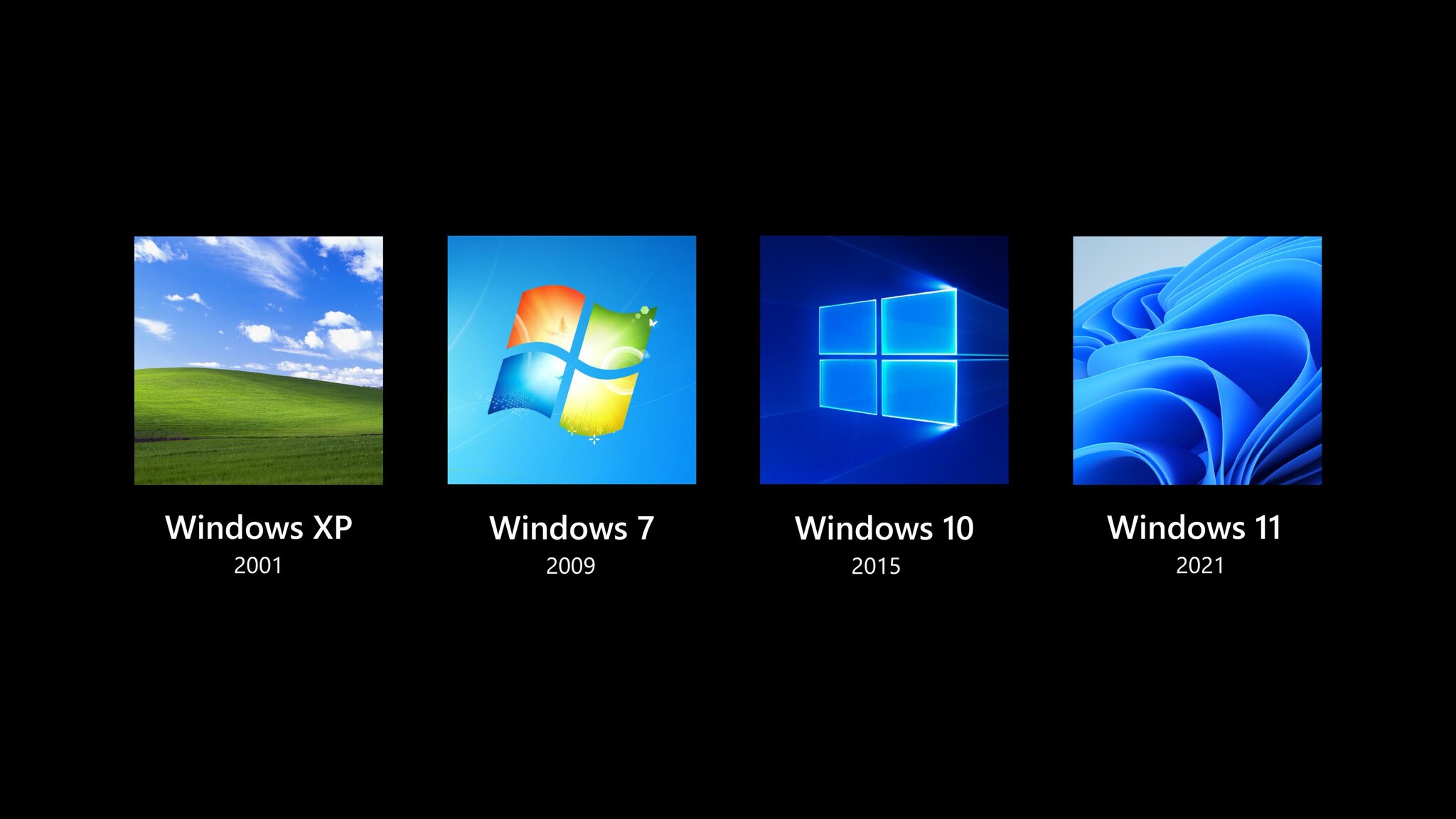
Task: Select the Windows 10 wallpaper thumbnail
Action: click(884, 360)
